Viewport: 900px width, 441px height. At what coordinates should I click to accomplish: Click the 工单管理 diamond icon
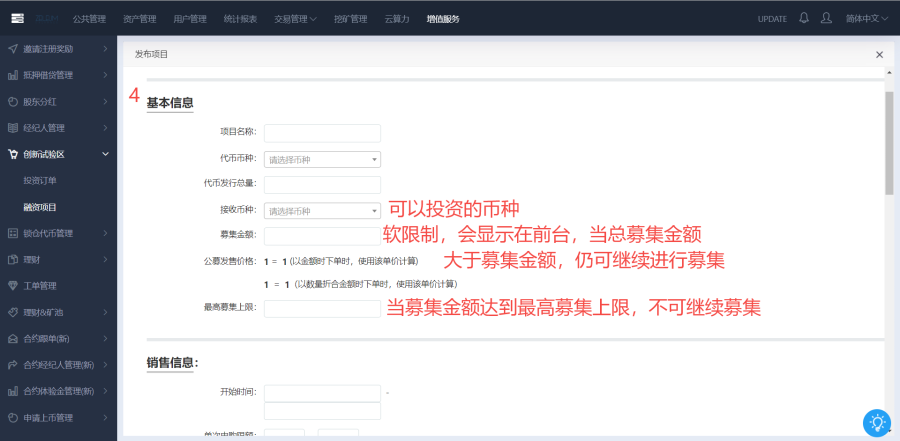tap(13, 286)
